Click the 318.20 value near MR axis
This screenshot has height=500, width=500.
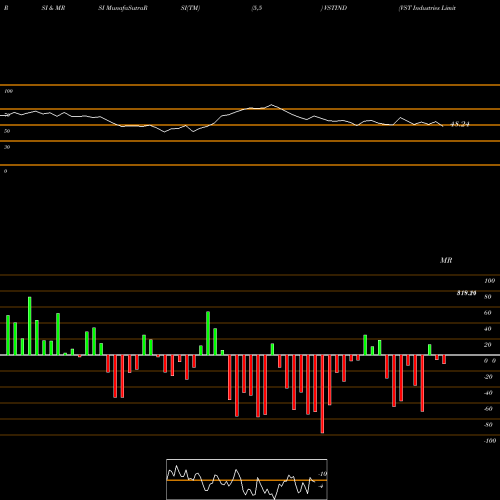pos(466,293)
